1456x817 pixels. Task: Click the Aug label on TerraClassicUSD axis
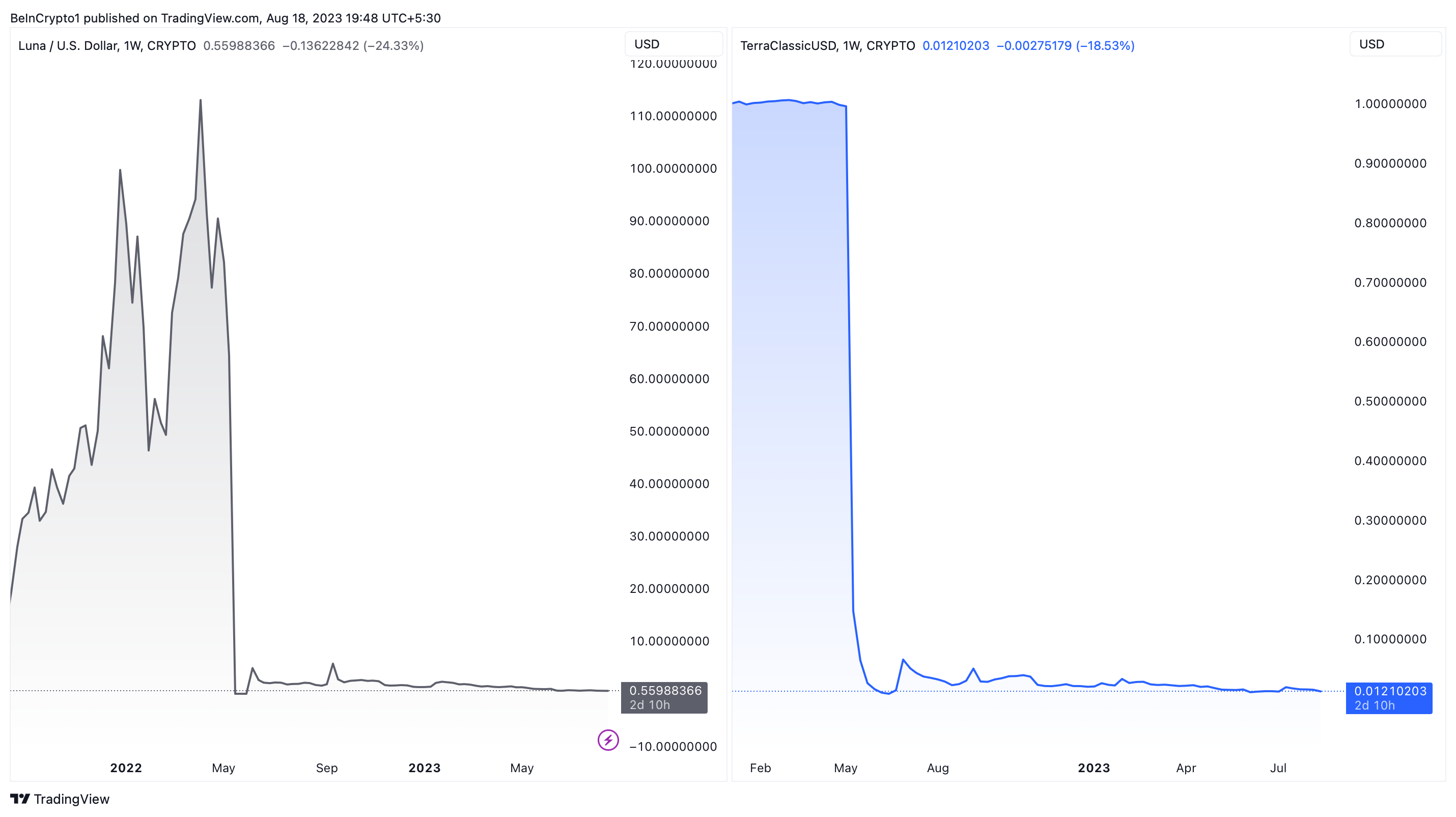(x=938, y=768)
